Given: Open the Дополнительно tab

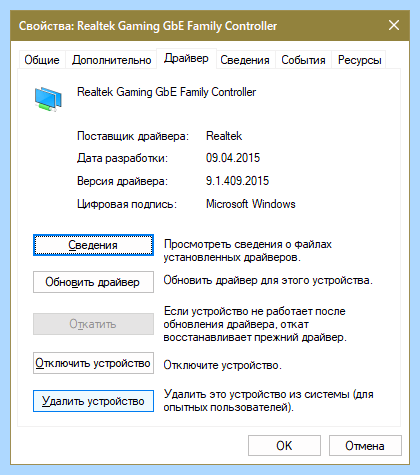Looking at the screenshot, I should [111, 60].
